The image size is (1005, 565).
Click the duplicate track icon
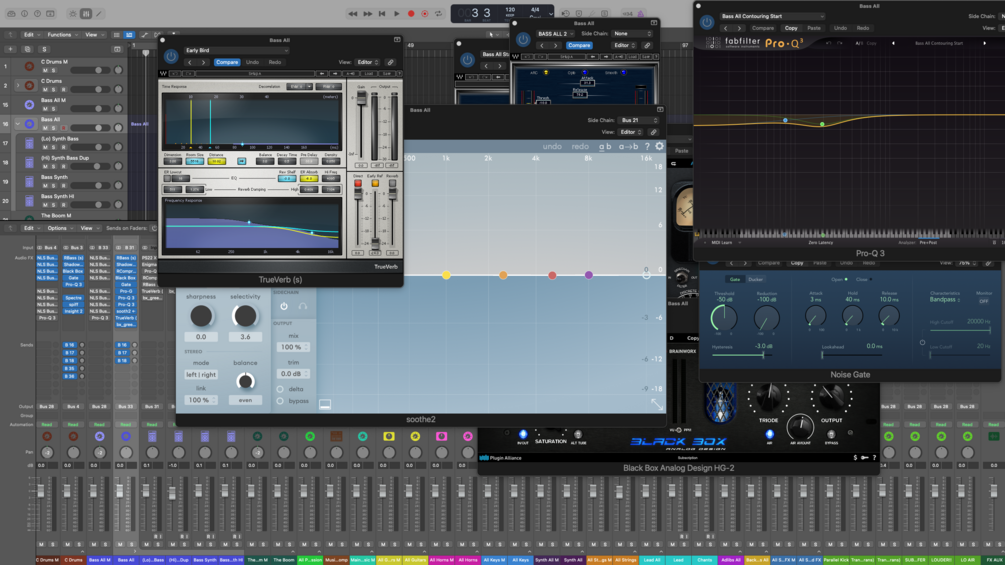click(27, 49)
